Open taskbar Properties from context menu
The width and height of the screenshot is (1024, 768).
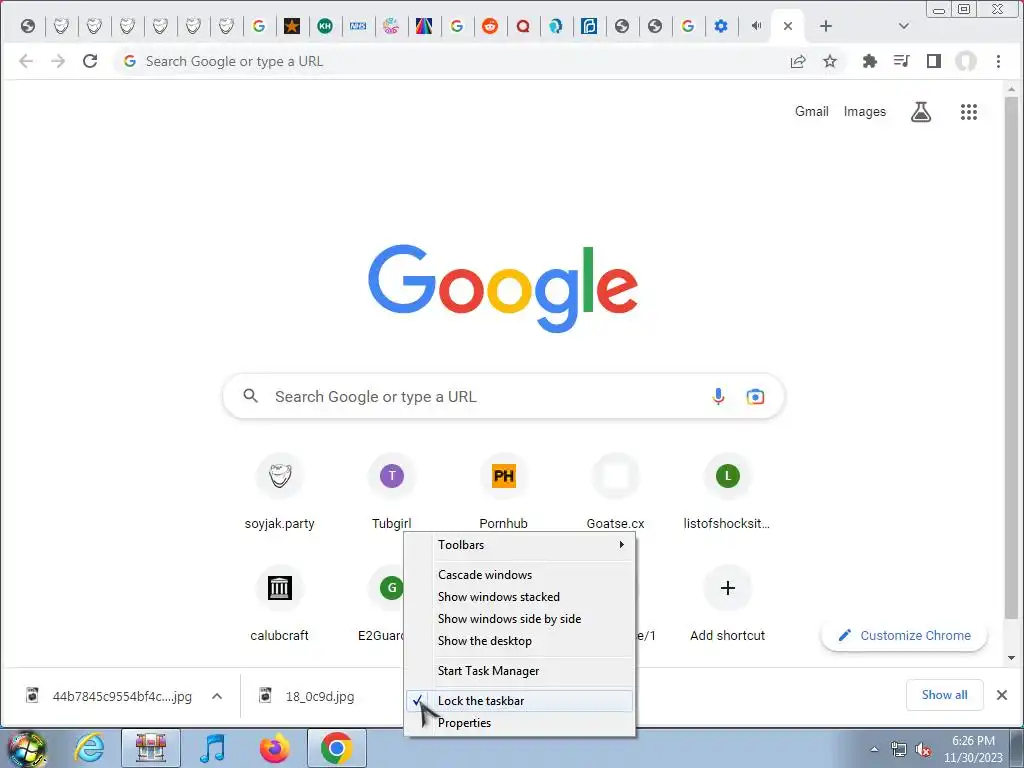[520, 723]
